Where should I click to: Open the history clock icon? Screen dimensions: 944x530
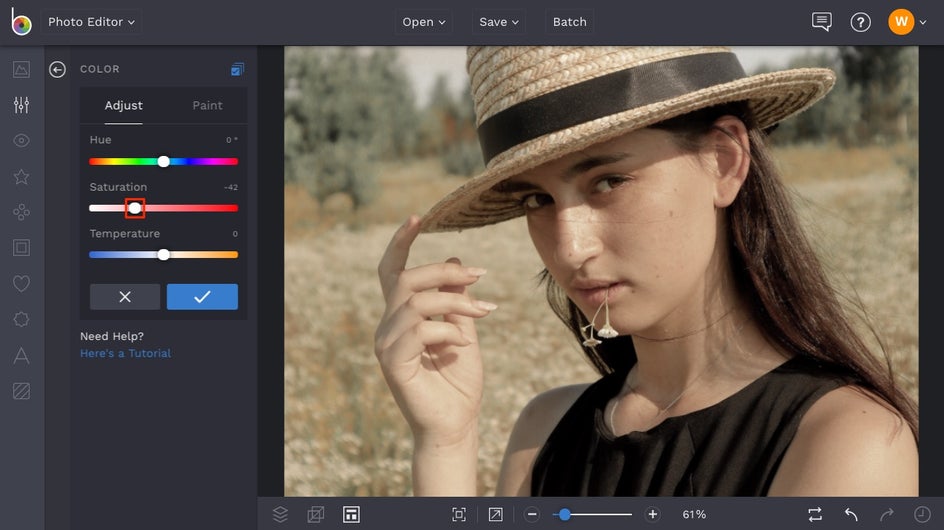(x=922, y=514)
